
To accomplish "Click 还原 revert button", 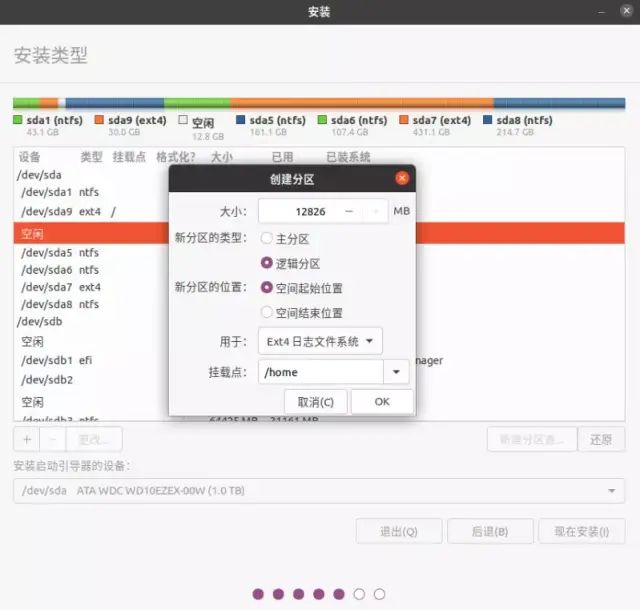I will pos(601,439).
